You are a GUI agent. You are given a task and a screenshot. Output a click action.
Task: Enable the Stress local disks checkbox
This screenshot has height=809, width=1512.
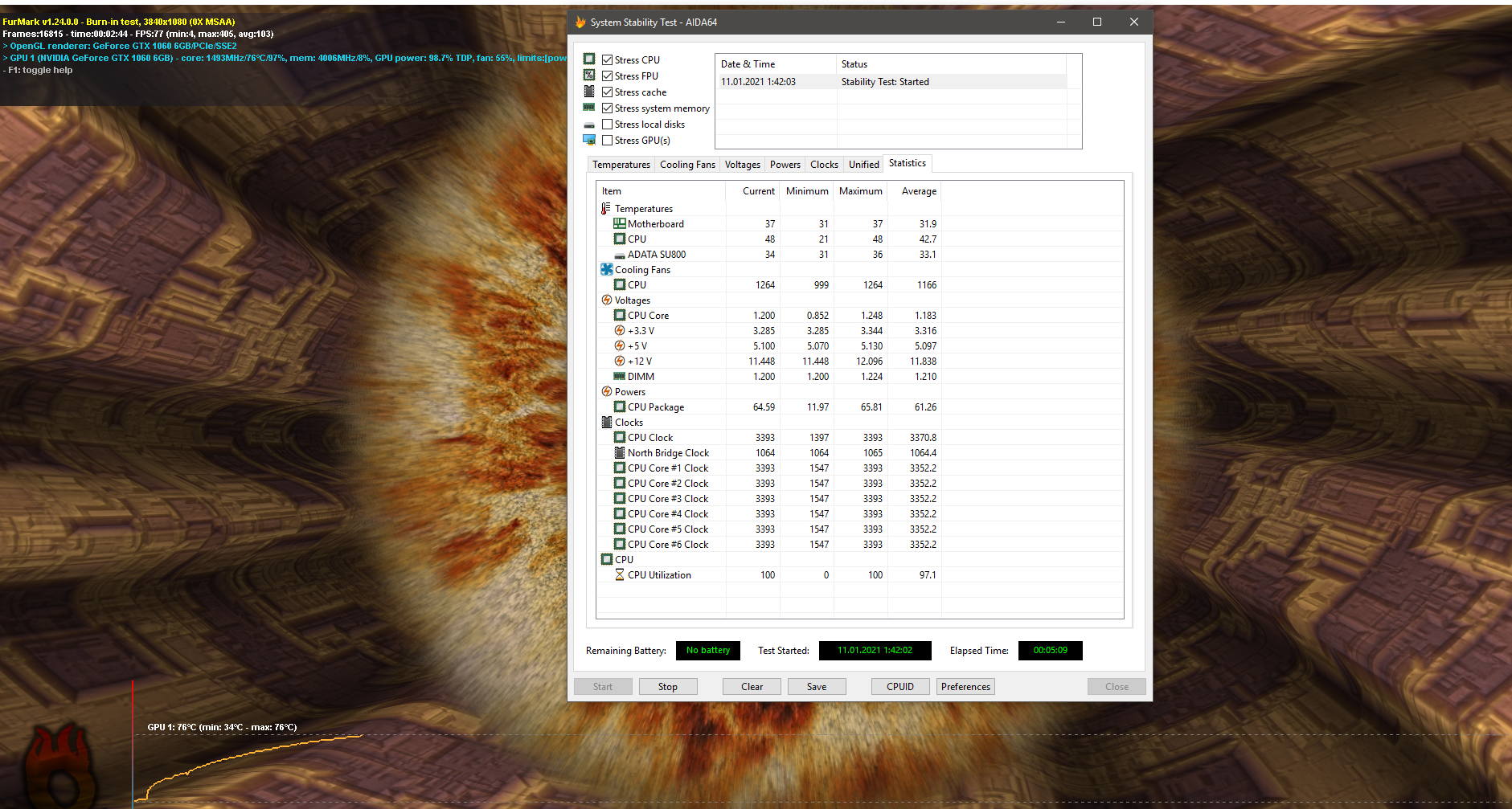tap(608, 124)
